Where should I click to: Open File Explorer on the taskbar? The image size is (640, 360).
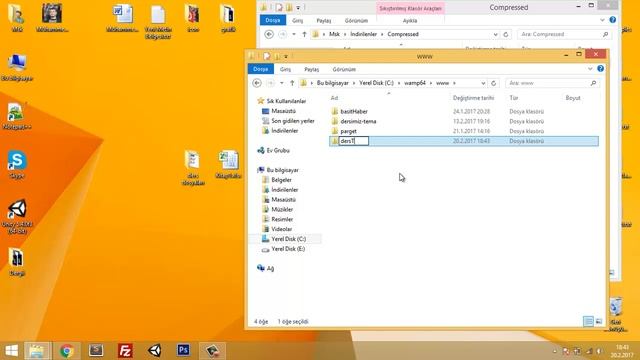tap(37, 351)
